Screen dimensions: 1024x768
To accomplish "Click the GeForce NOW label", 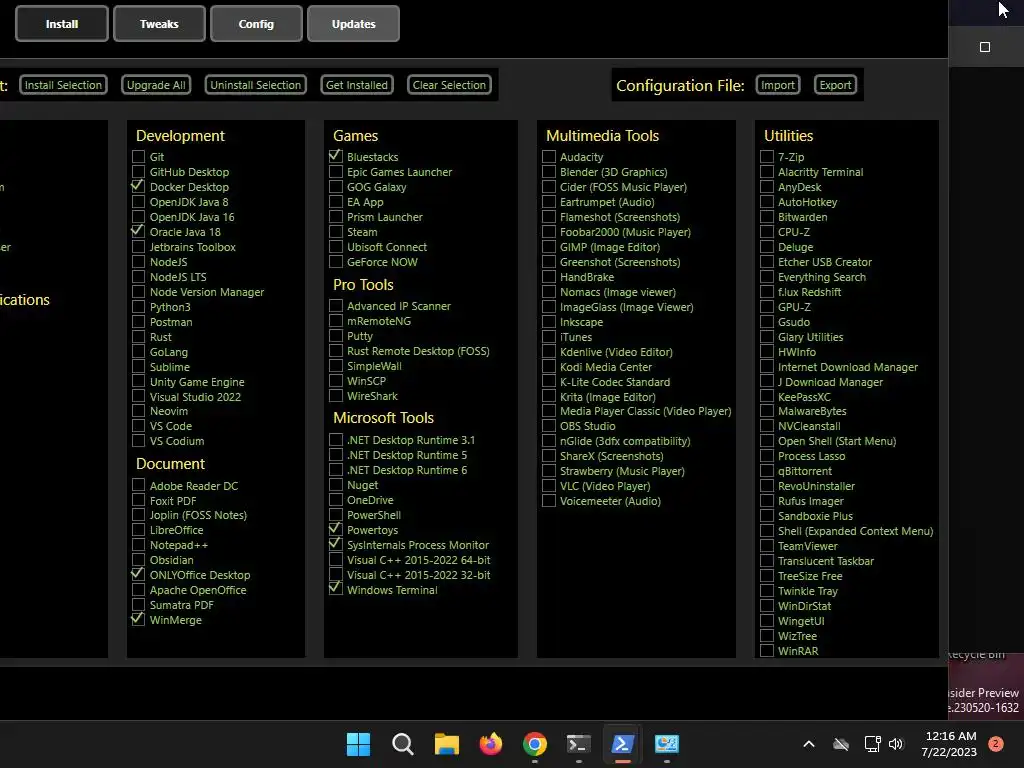I will [382, 262].
